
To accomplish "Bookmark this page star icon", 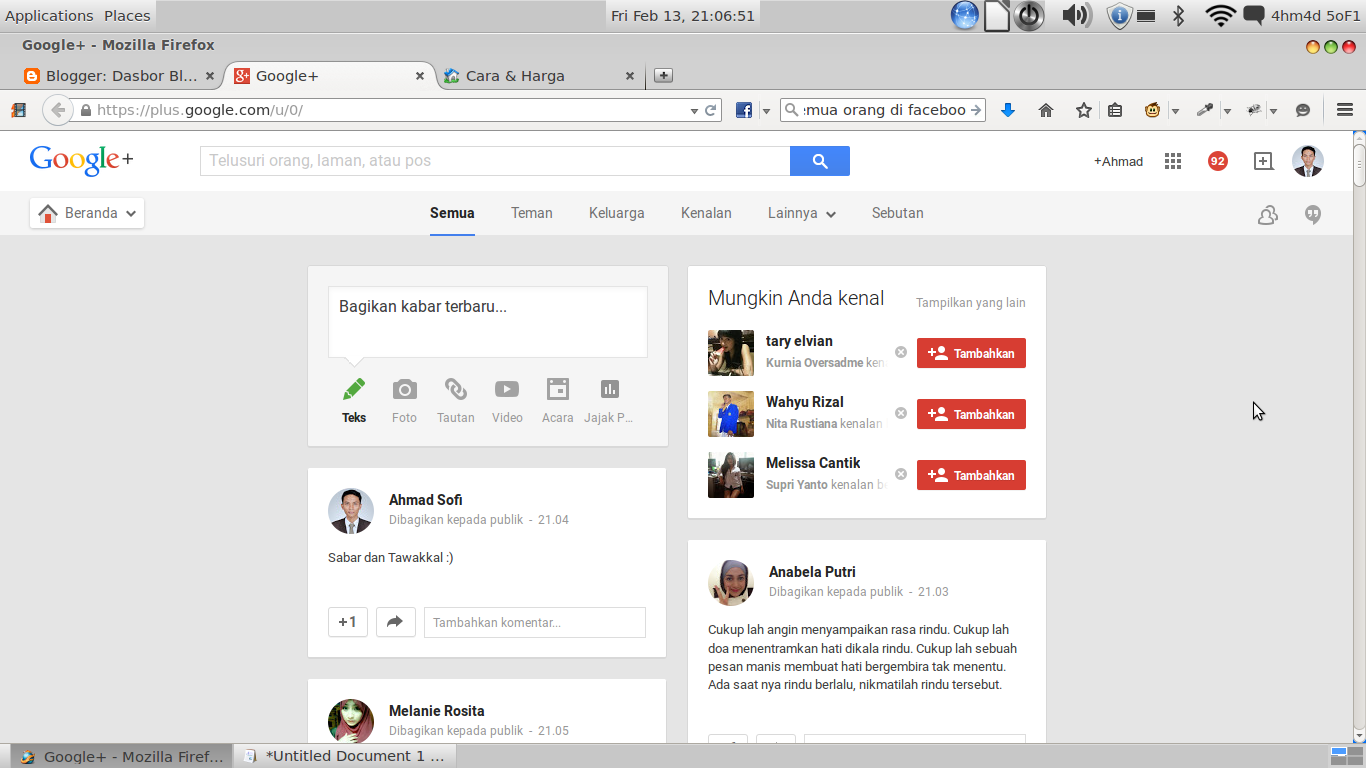I will coord(1084,110).
